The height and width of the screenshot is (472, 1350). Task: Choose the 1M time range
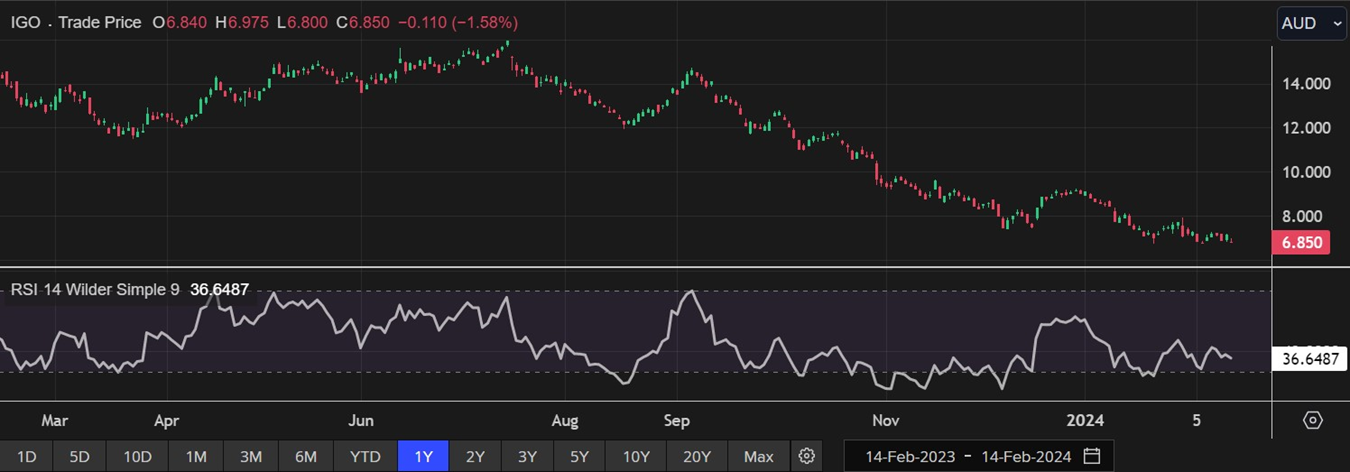[196, 457]
